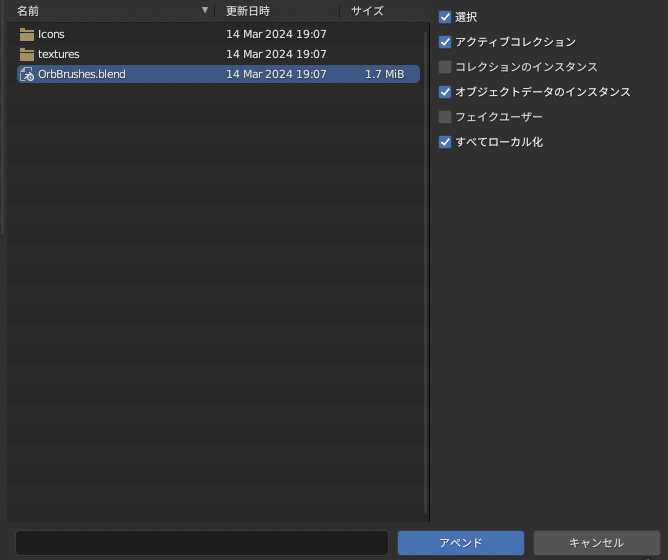The image size is (668, 560).
Task: Click the file list vertical scrollbar
Action: (426, 273)
